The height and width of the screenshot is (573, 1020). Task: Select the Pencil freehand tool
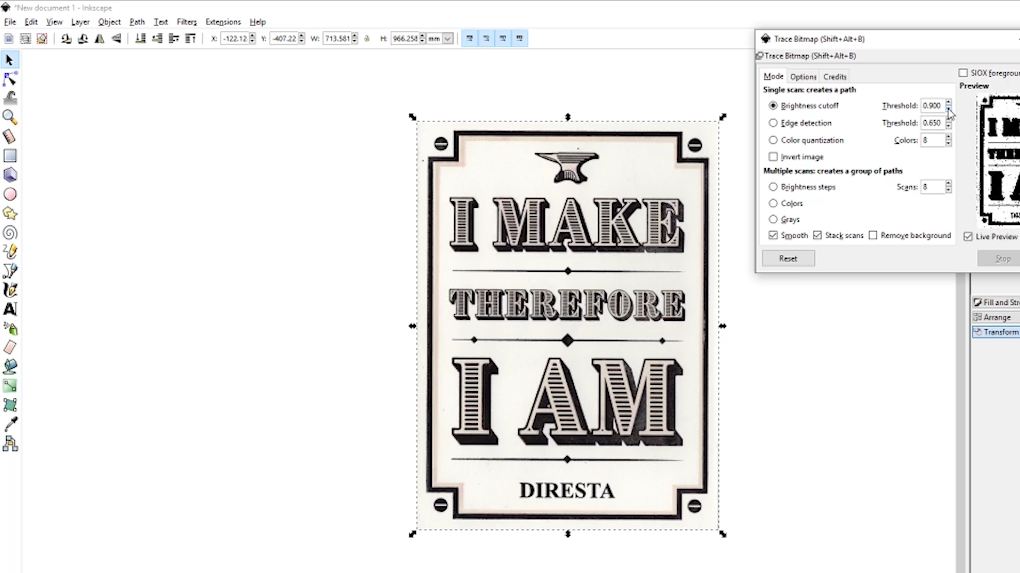pyautogui.click(x=10, y=252)
